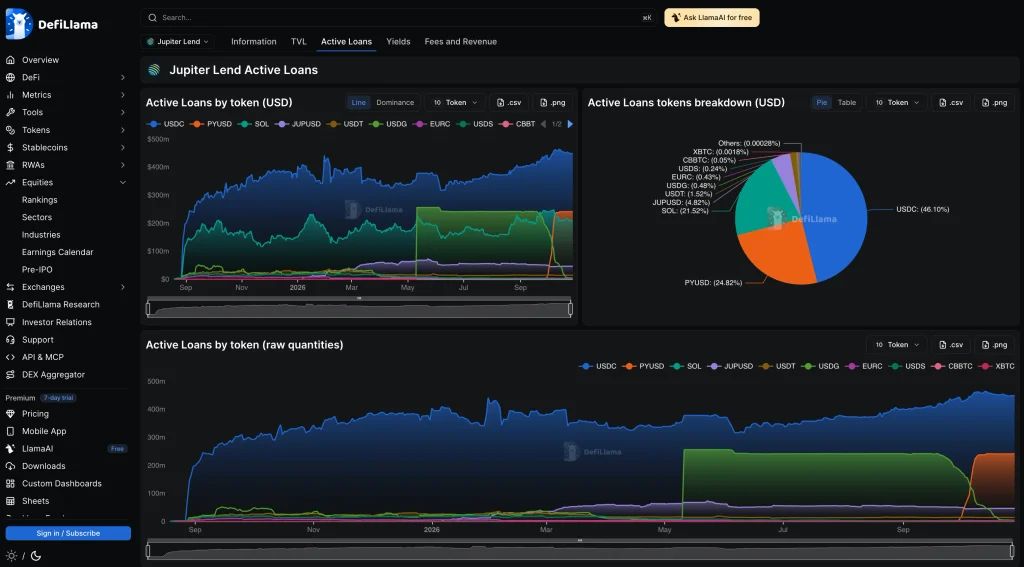The height and width of the screenshot is (567, 1024).
Task: Download .csv for Active Loans by token (USD)
Action: 509,103
